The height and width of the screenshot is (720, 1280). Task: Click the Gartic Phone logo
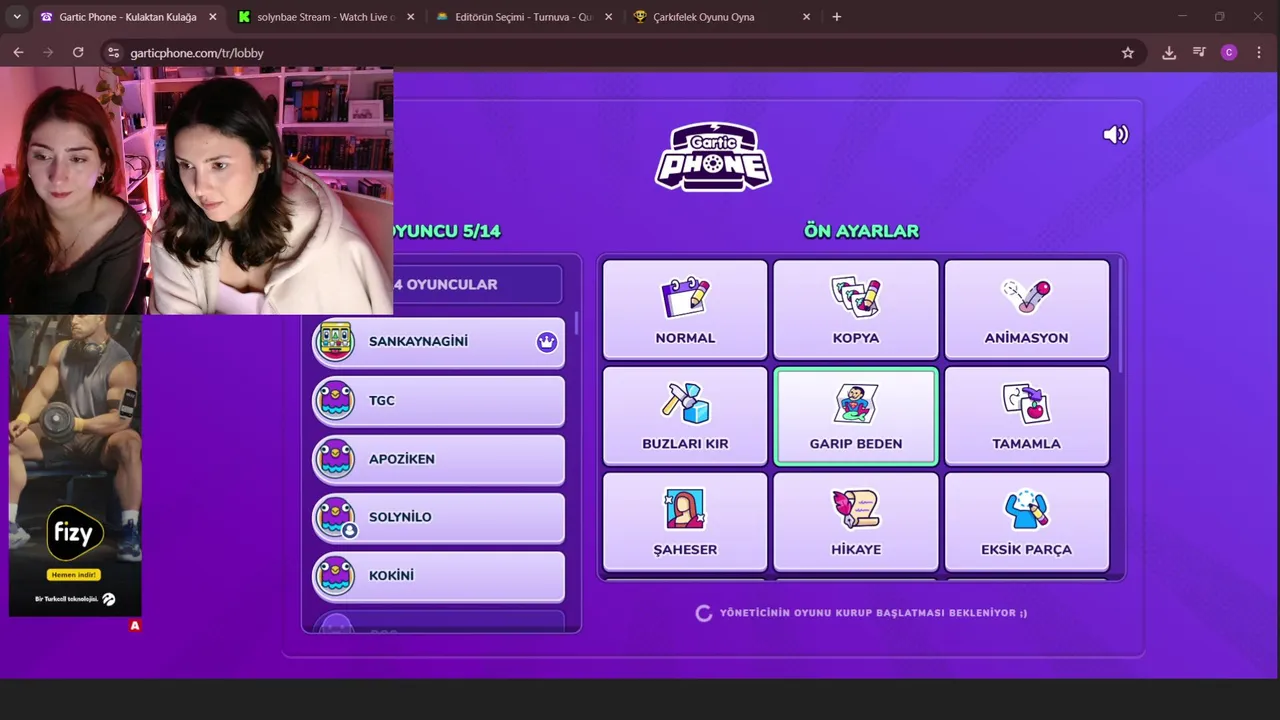click(x=713, y=156)
